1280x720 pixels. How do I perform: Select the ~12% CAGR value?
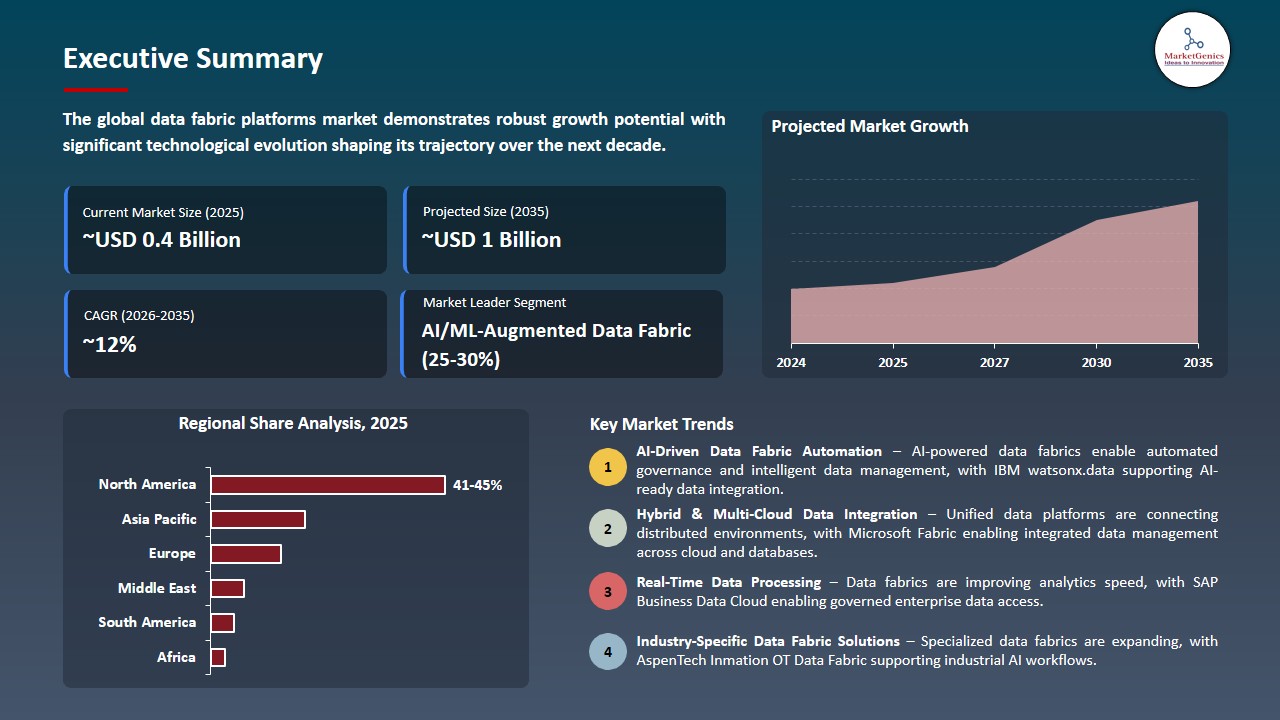[x=109, y=345]
